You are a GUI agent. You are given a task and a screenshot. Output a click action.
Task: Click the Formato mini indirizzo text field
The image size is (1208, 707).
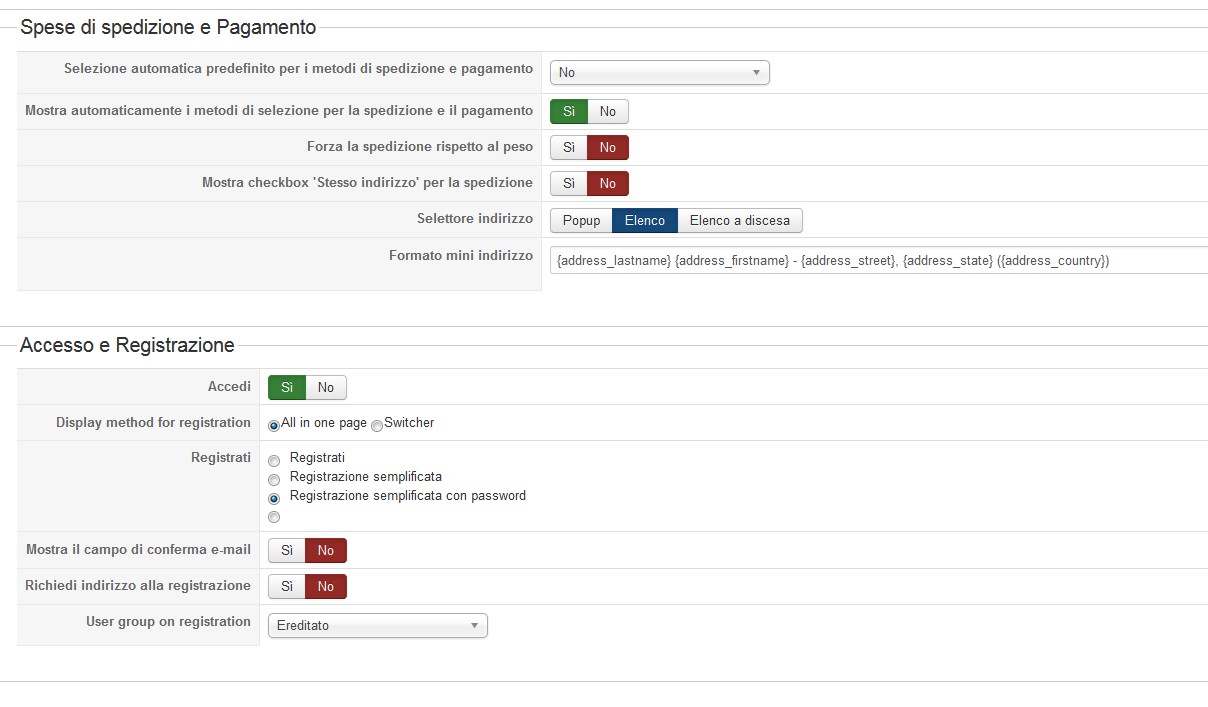[878, 260]
